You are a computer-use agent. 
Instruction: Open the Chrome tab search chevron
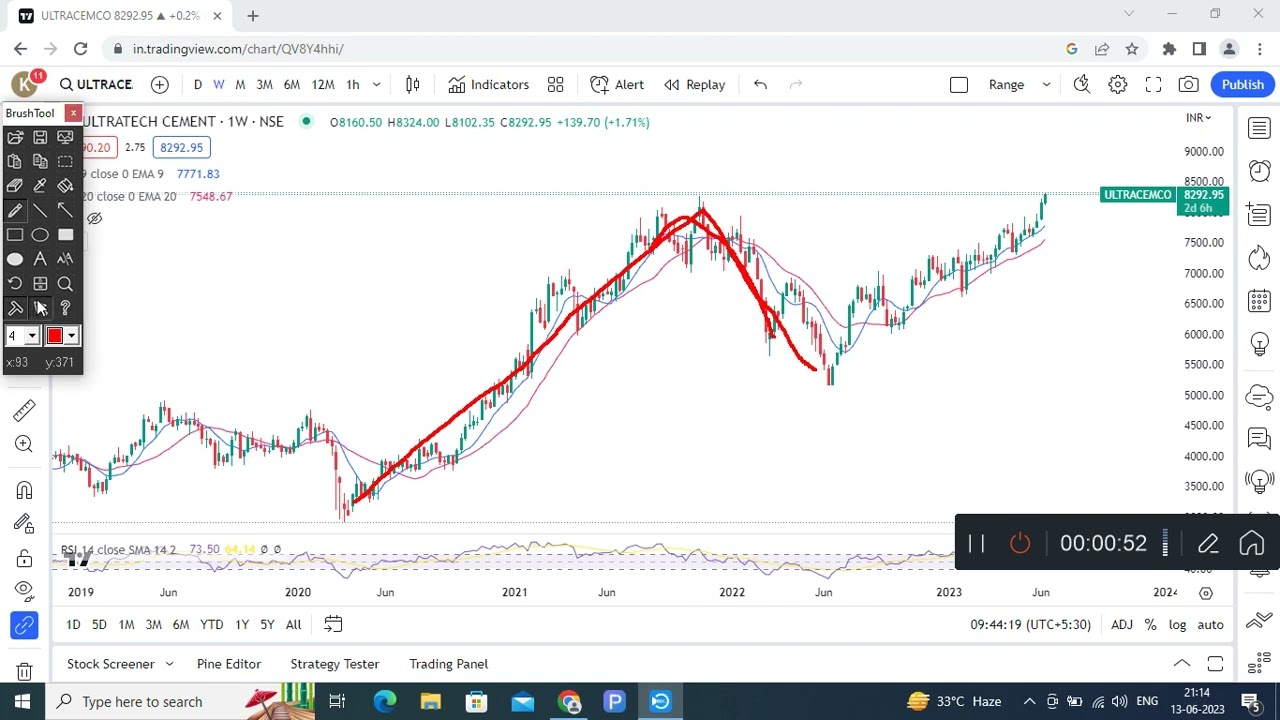click(1129, 14)
